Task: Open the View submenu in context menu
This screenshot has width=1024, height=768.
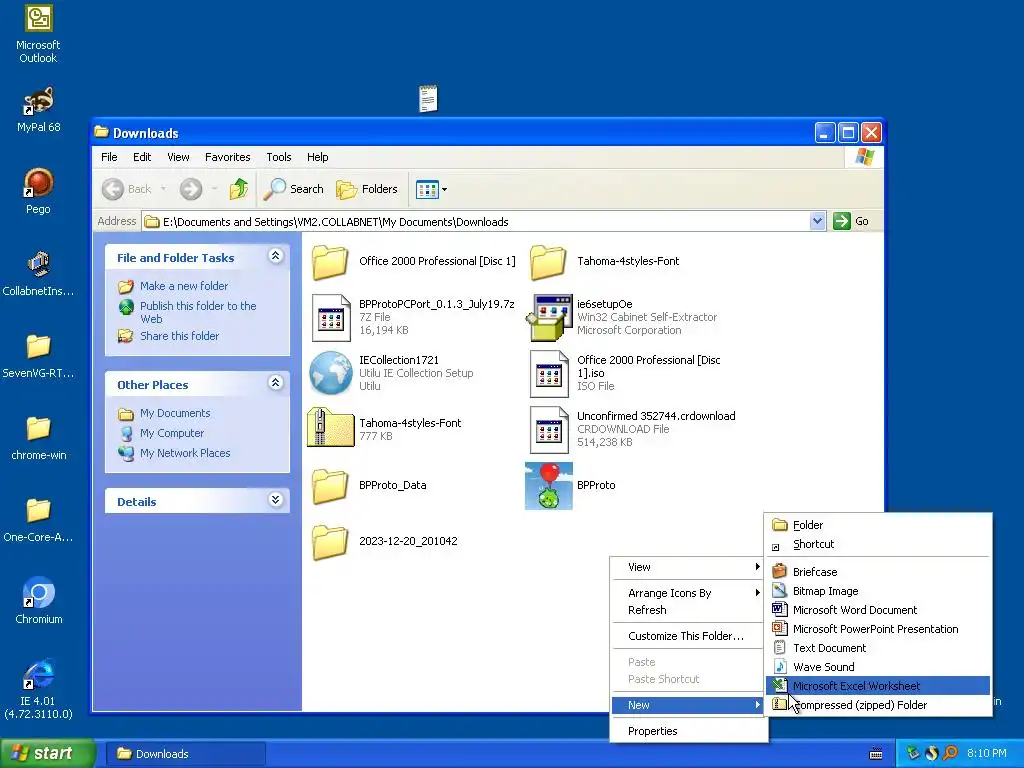Action: pyautogui.click(x=689, y=567)
